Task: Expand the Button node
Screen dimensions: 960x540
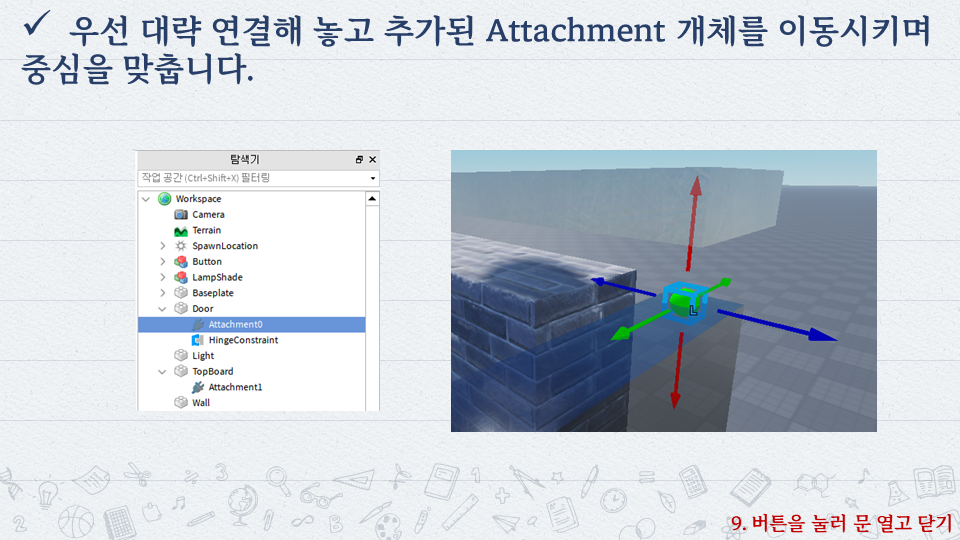Action: (x=163, y=261)
